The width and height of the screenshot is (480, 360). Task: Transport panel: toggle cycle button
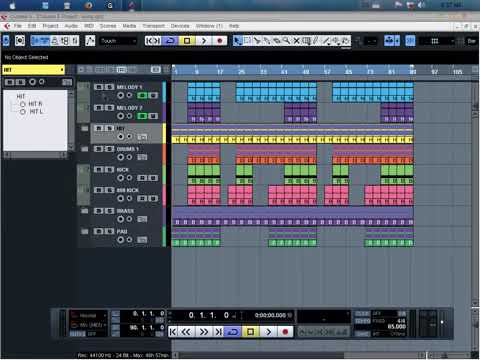233,332
